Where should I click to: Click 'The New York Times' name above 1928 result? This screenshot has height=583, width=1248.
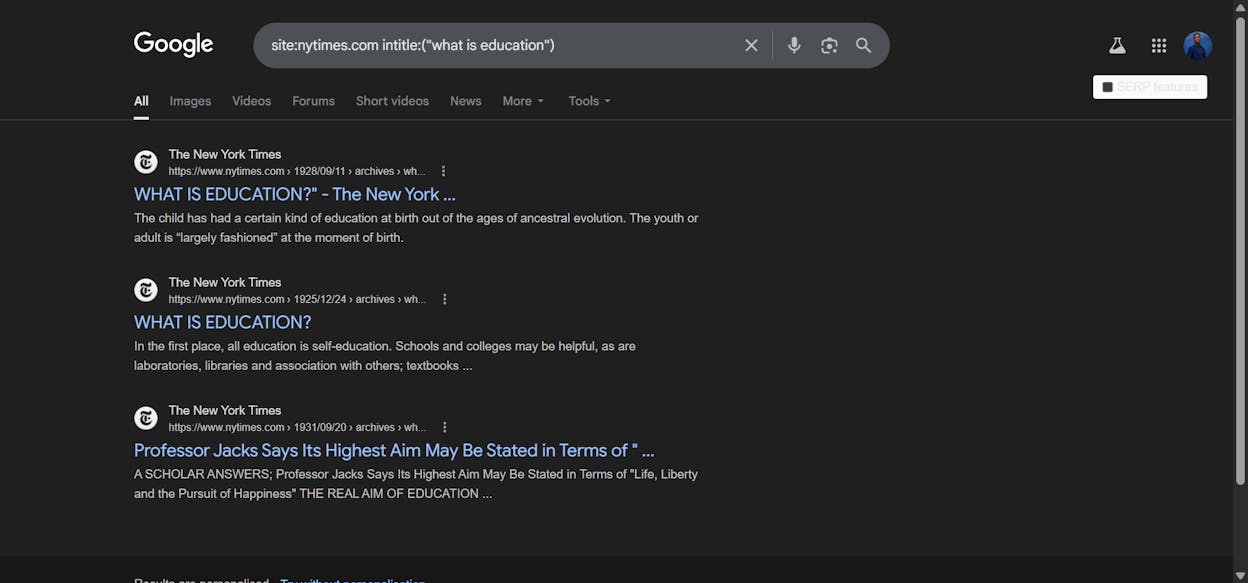225,154
